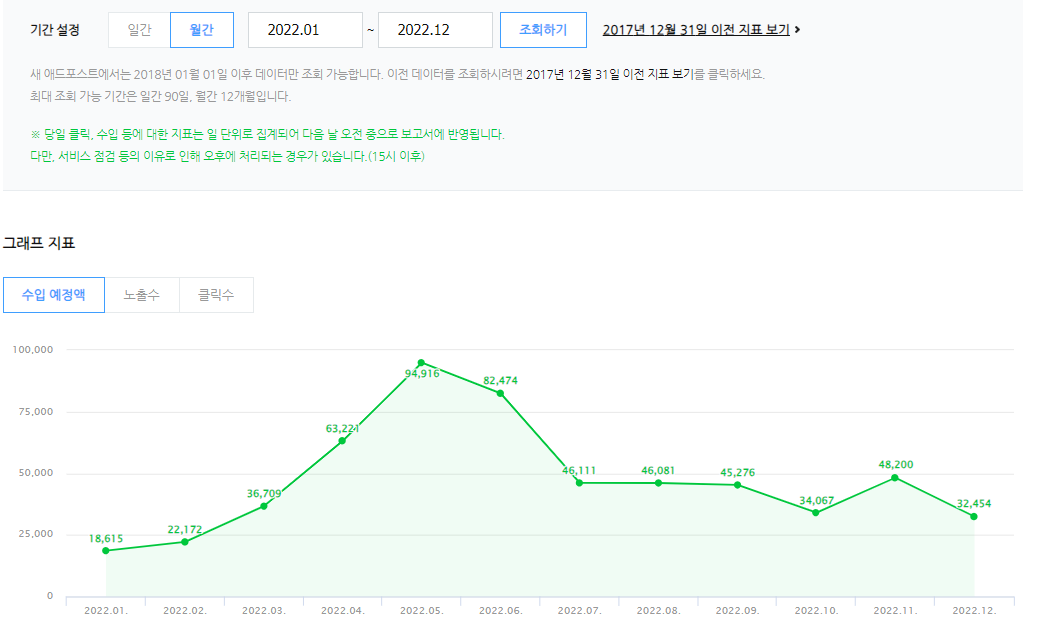Click the 2022.11 data point 48,200
Image resolution: width=1038 pixels, height=621 pixels.
click(895, 478)
